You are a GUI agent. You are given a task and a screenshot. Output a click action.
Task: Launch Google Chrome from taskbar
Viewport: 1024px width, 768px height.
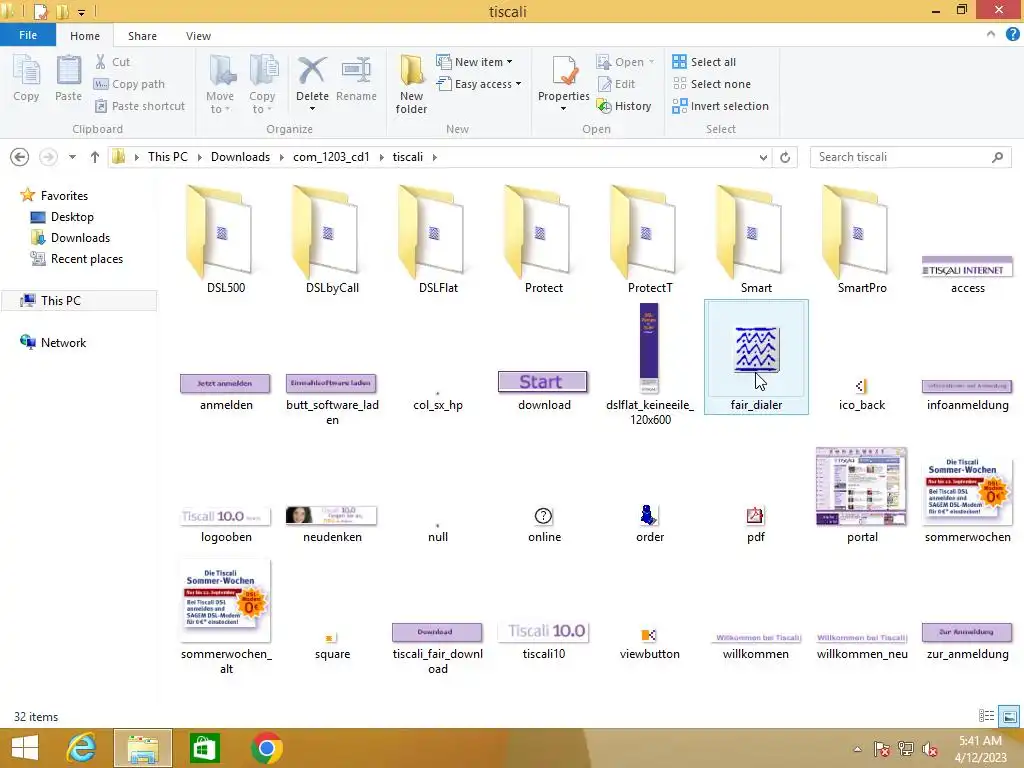click(266, 748)
